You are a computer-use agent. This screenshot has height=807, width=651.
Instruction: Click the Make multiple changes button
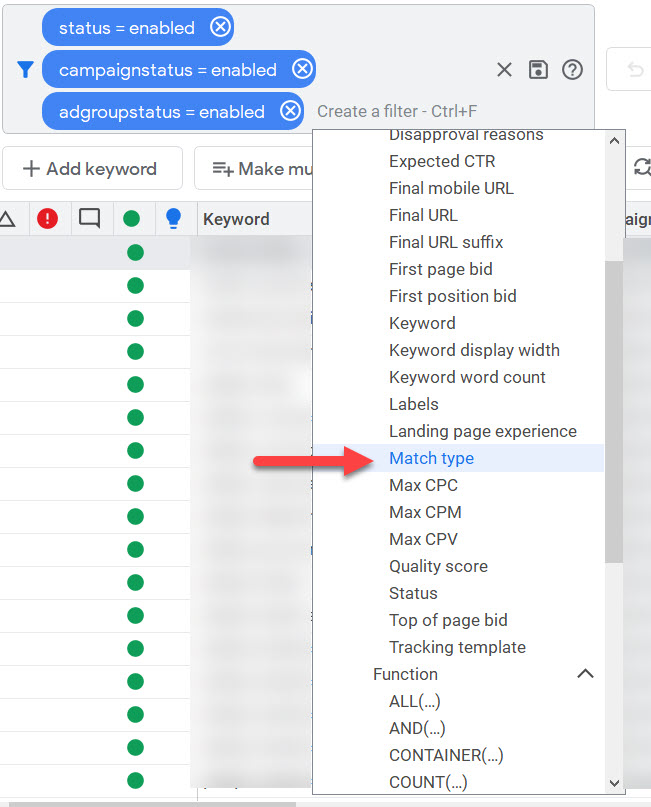(x=255, y=169)
